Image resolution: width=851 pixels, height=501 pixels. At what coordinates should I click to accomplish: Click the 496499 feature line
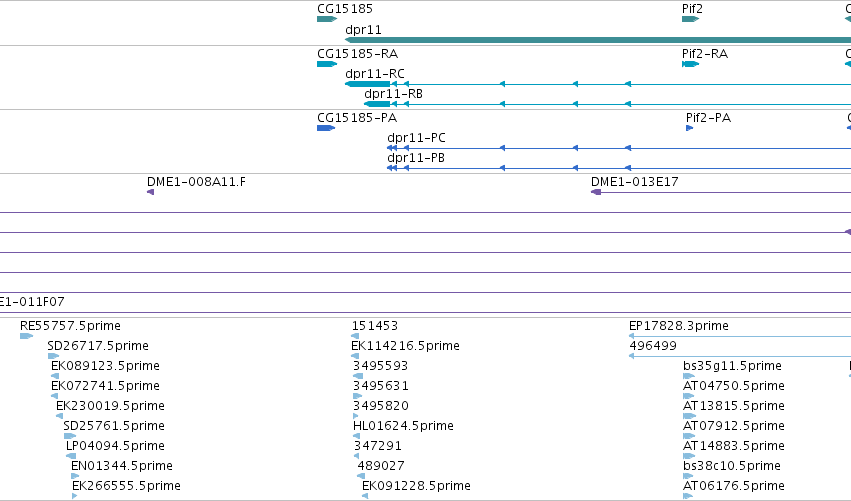tap(740, 356)
